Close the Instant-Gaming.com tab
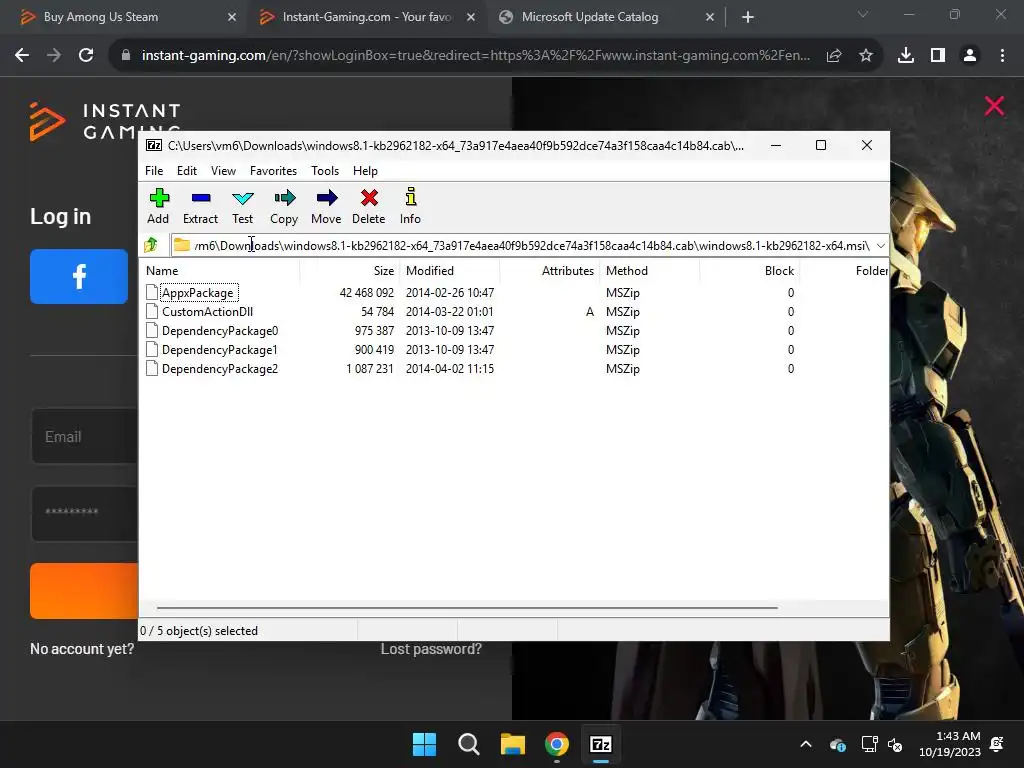 471,18
